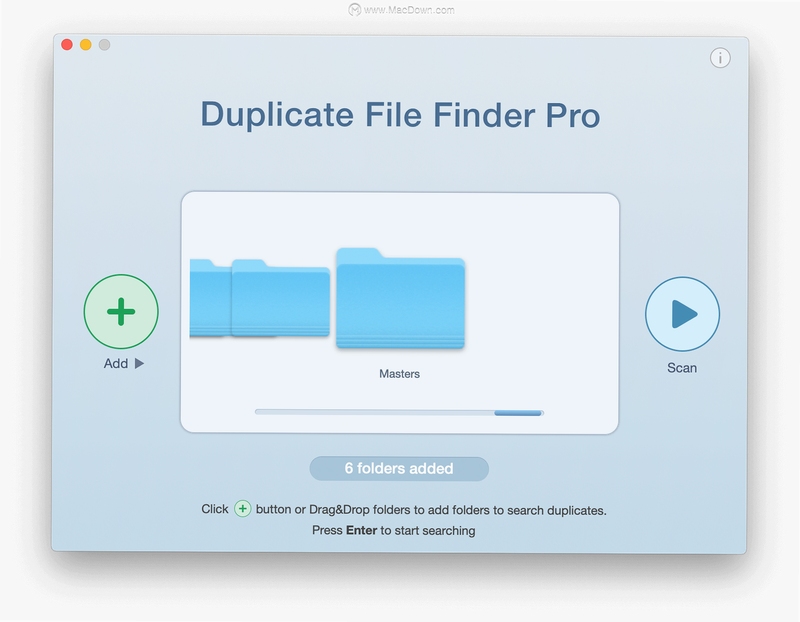Open the info icon in the top right
The image size is (800, 622).
[x=720, y=58]
